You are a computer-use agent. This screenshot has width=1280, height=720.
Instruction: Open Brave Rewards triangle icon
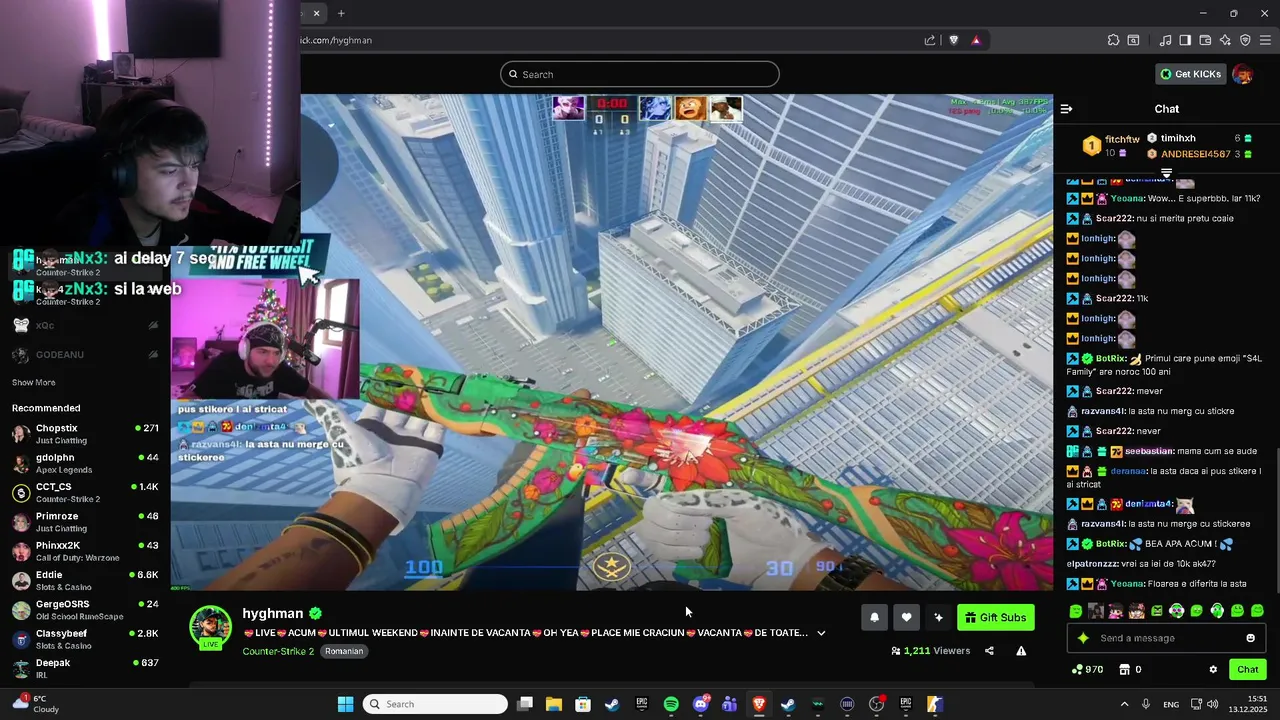976,40
